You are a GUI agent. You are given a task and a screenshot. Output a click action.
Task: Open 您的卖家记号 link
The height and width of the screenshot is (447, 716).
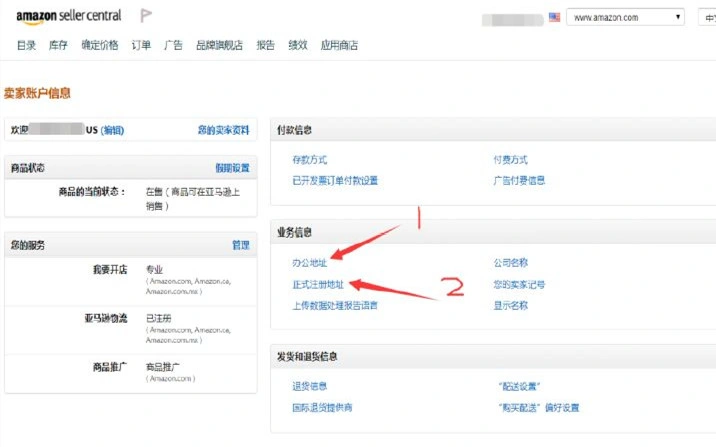tap(519, 284)
